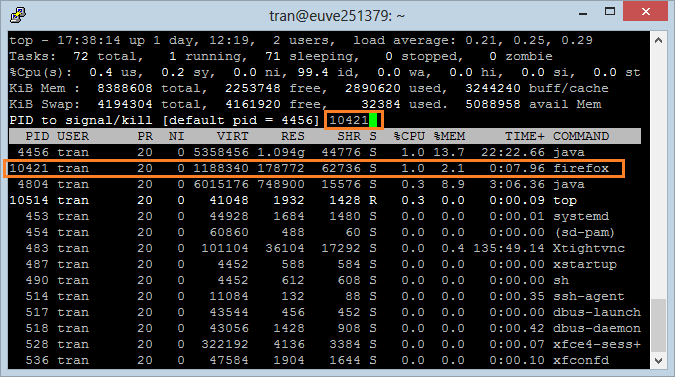Click the %CPU column header
Viewport: 675px width, 377px height.
tap(409, 136)
